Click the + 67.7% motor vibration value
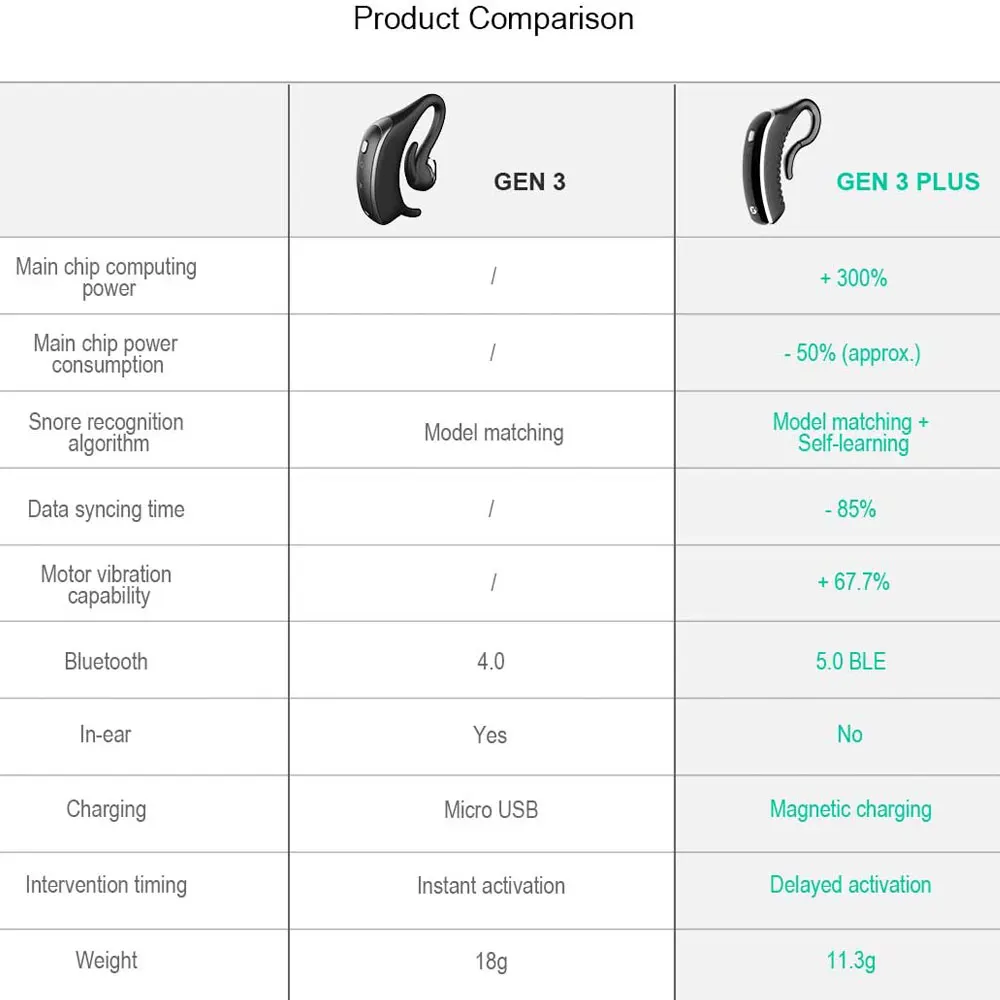1000x1000 pixels. click(853, 582)
